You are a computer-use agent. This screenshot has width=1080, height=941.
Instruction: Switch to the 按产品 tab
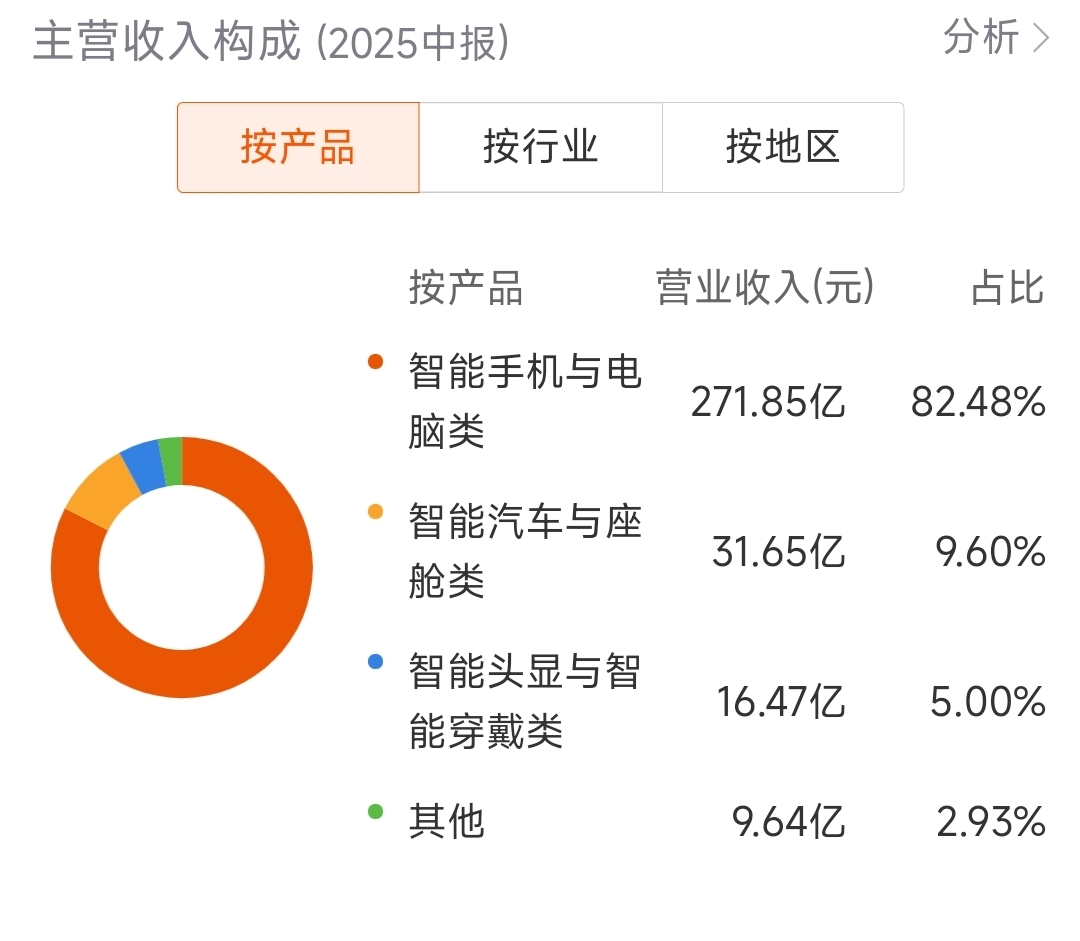(x=298, y=147)
